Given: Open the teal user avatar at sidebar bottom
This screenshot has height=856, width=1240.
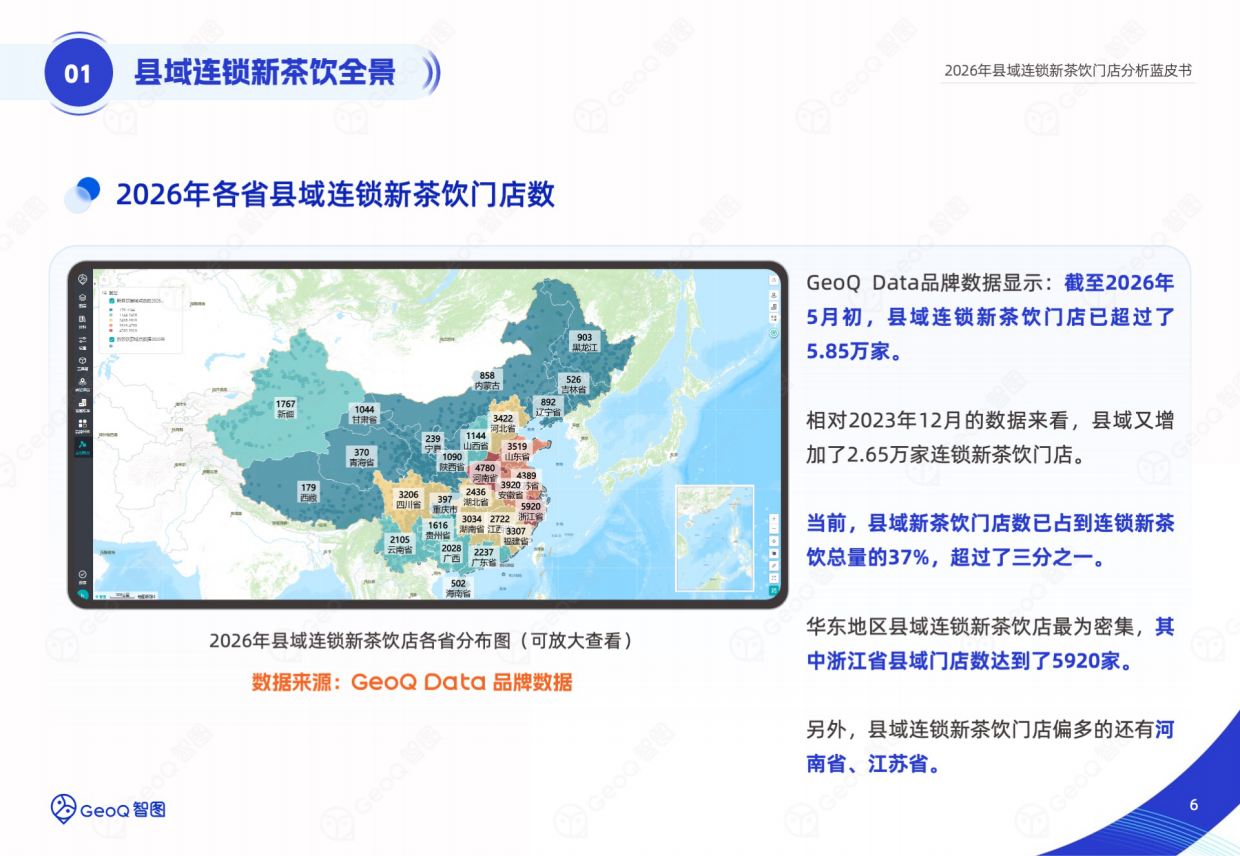Looking at the screenshot, I should [x=83, y=594].
